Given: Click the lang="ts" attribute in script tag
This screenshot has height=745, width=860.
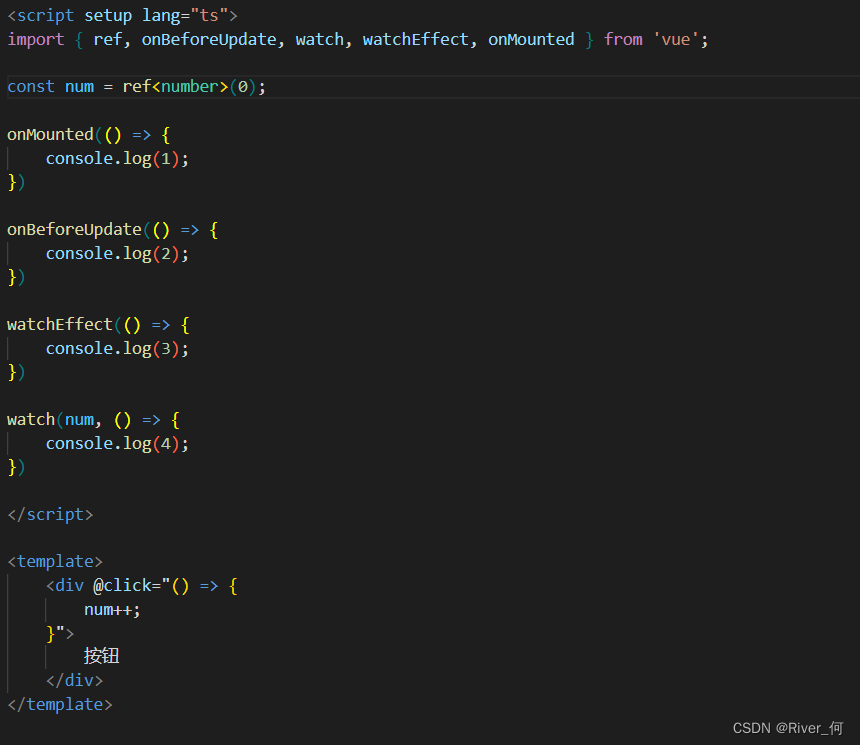Looking at the screenshot, I should coord(185,15).
